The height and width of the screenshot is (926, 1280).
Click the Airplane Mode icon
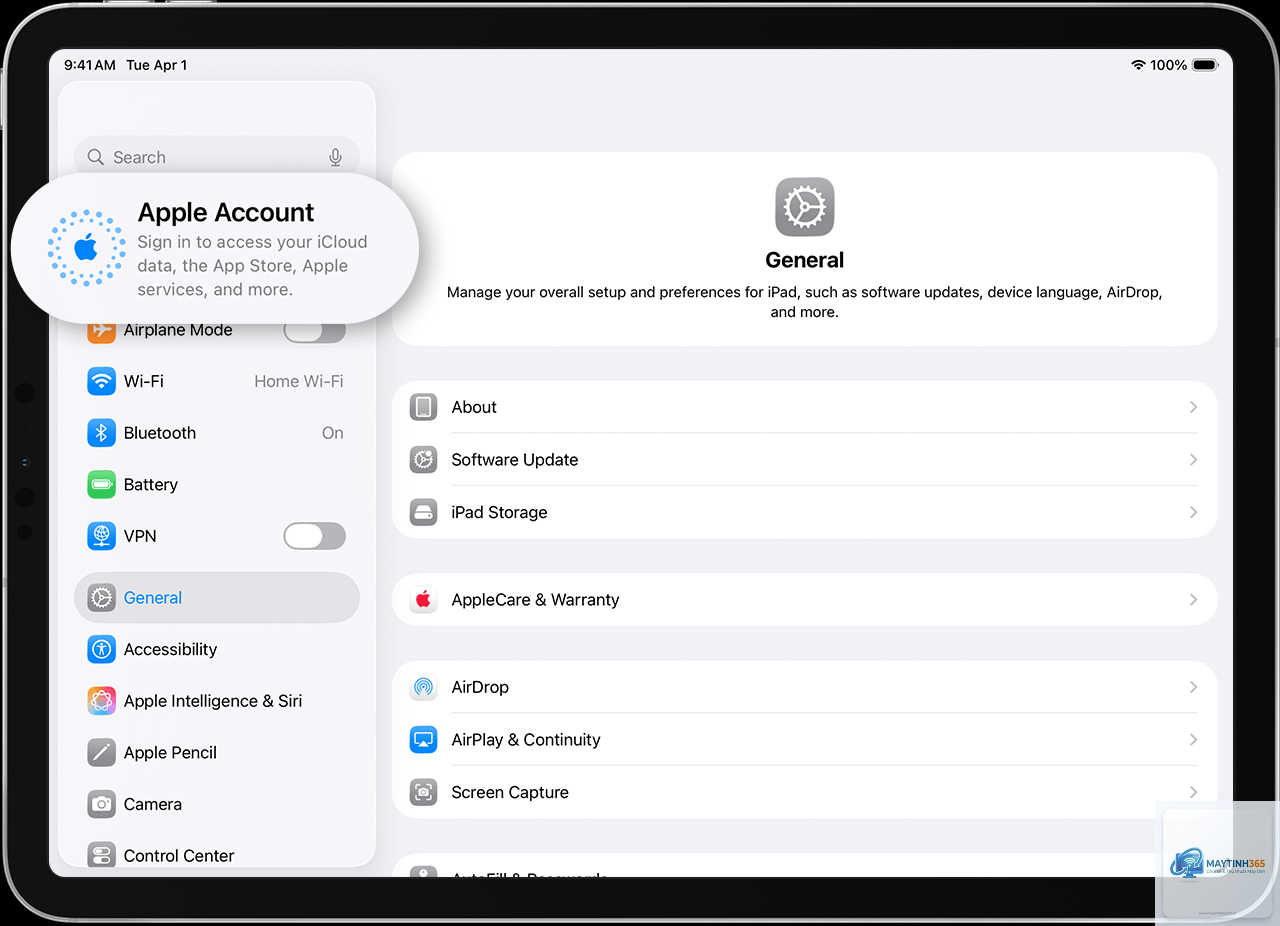click(x=101, y=330)
